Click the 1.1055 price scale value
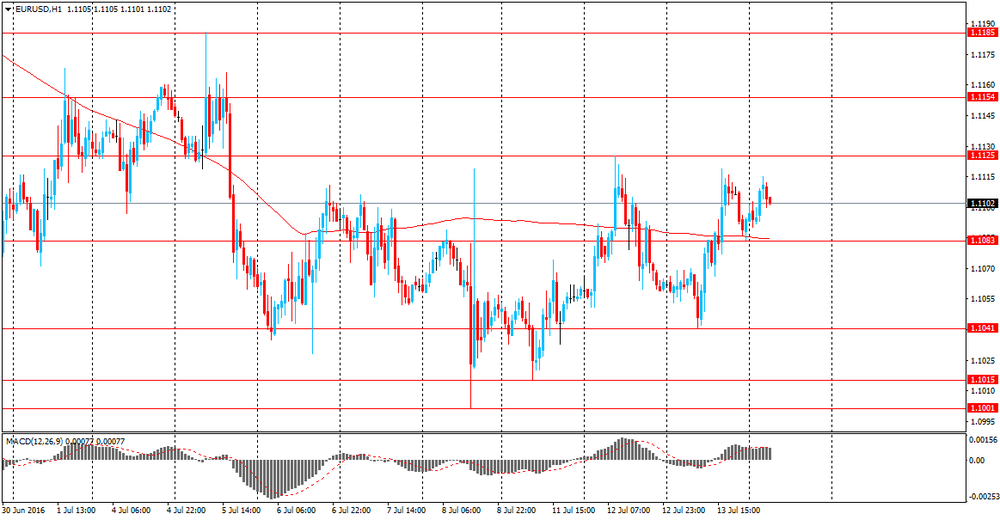 coord(982,299)
